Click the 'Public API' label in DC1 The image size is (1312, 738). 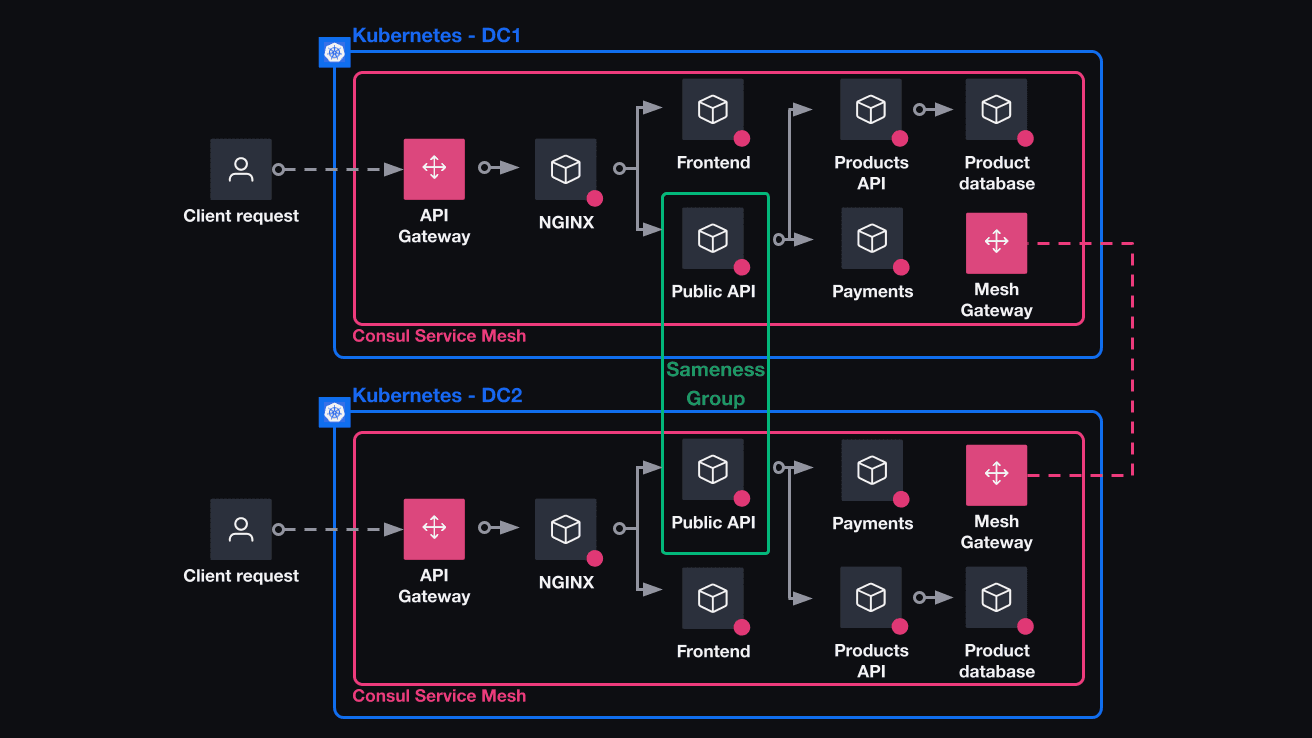(x=713, y=292)
